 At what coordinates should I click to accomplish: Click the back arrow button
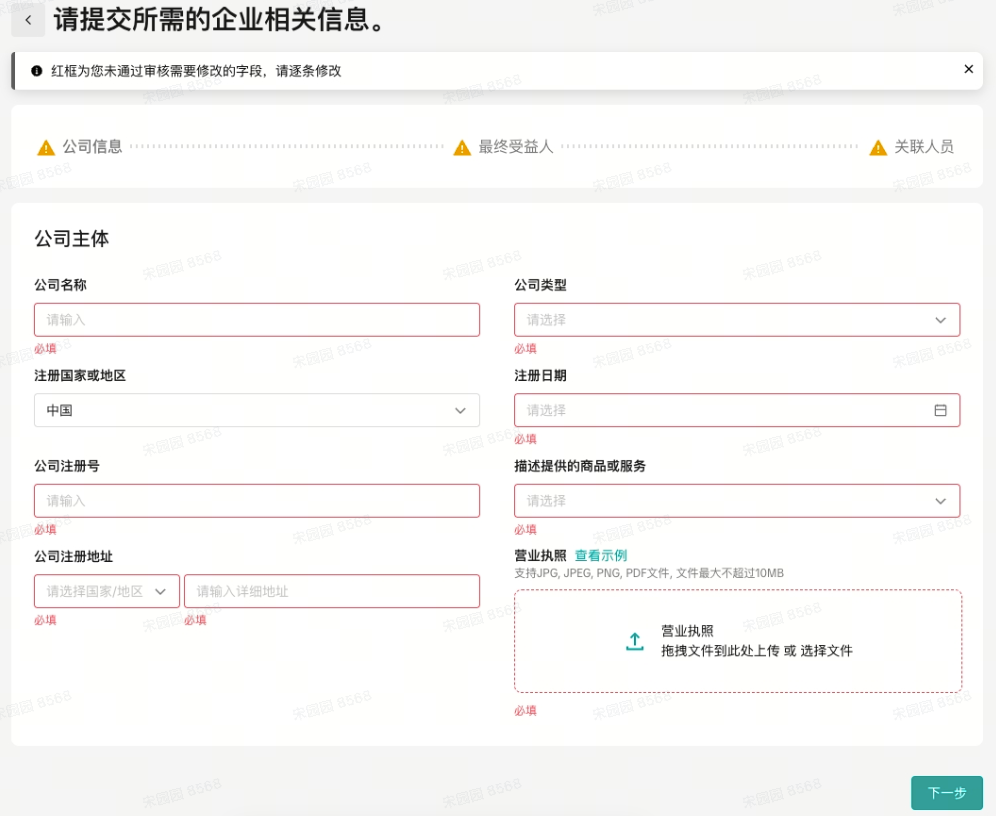tap(28, 20)
